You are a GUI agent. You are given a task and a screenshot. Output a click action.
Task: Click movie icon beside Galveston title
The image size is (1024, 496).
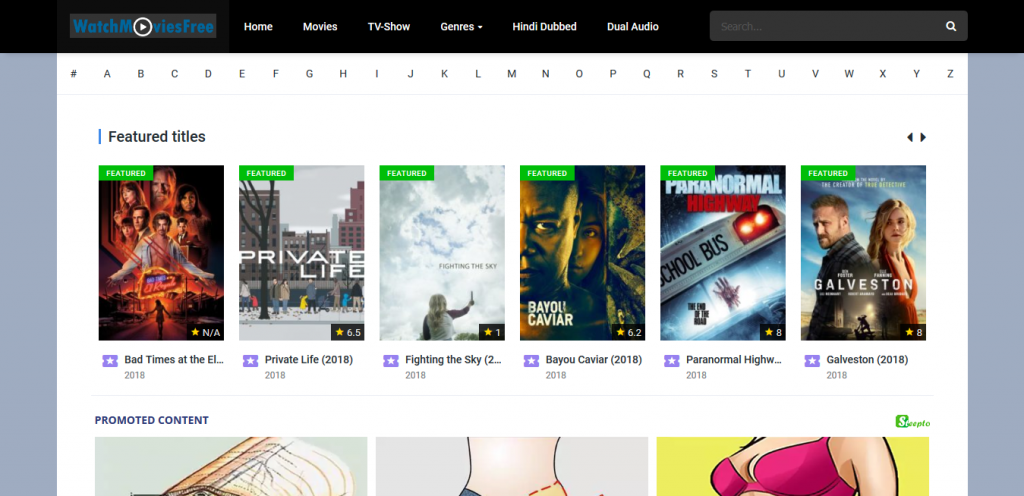pos(812,361)
